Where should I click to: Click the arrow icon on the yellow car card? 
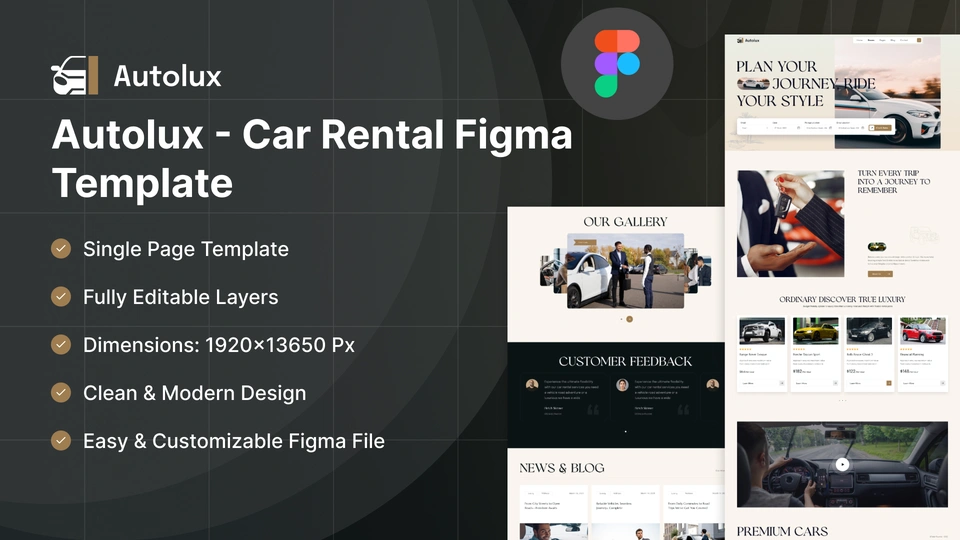point(836,383)
